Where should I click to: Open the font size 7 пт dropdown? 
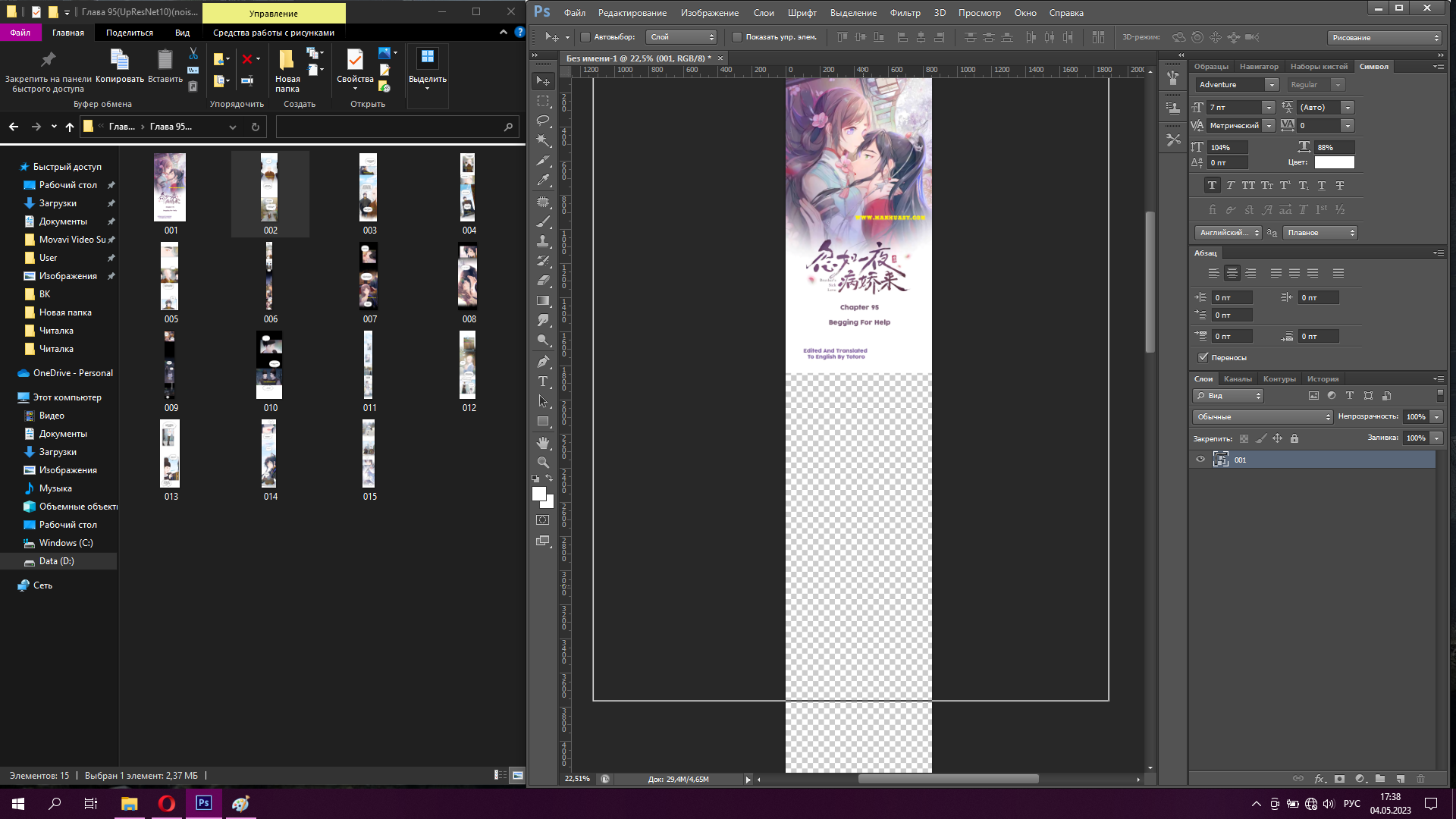pyautogui.click(x=1268, y=108)
